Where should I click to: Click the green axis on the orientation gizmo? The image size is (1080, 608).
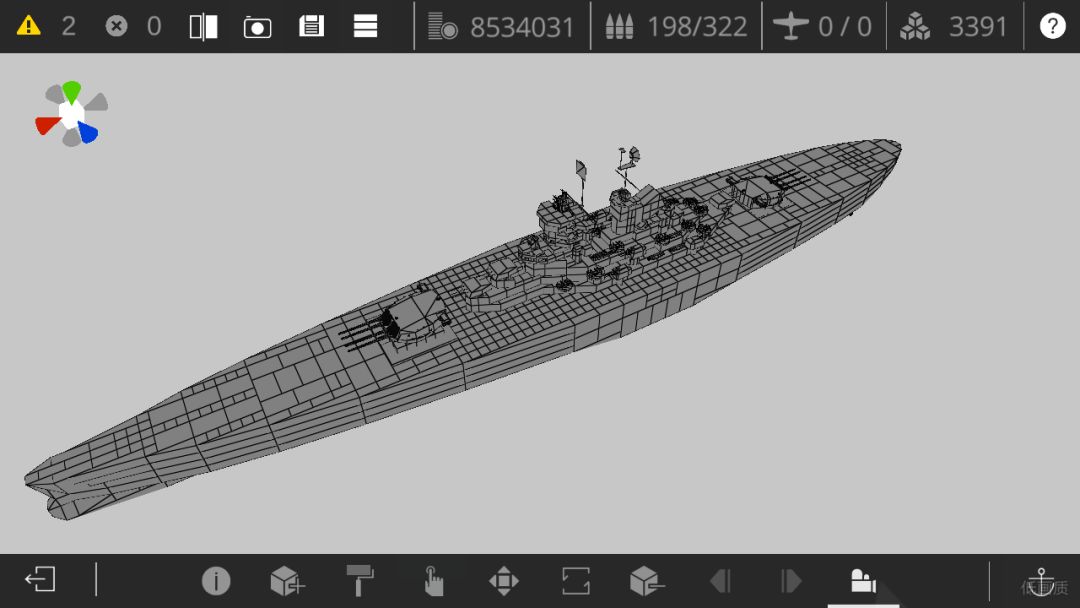click(x=72, y=92)
